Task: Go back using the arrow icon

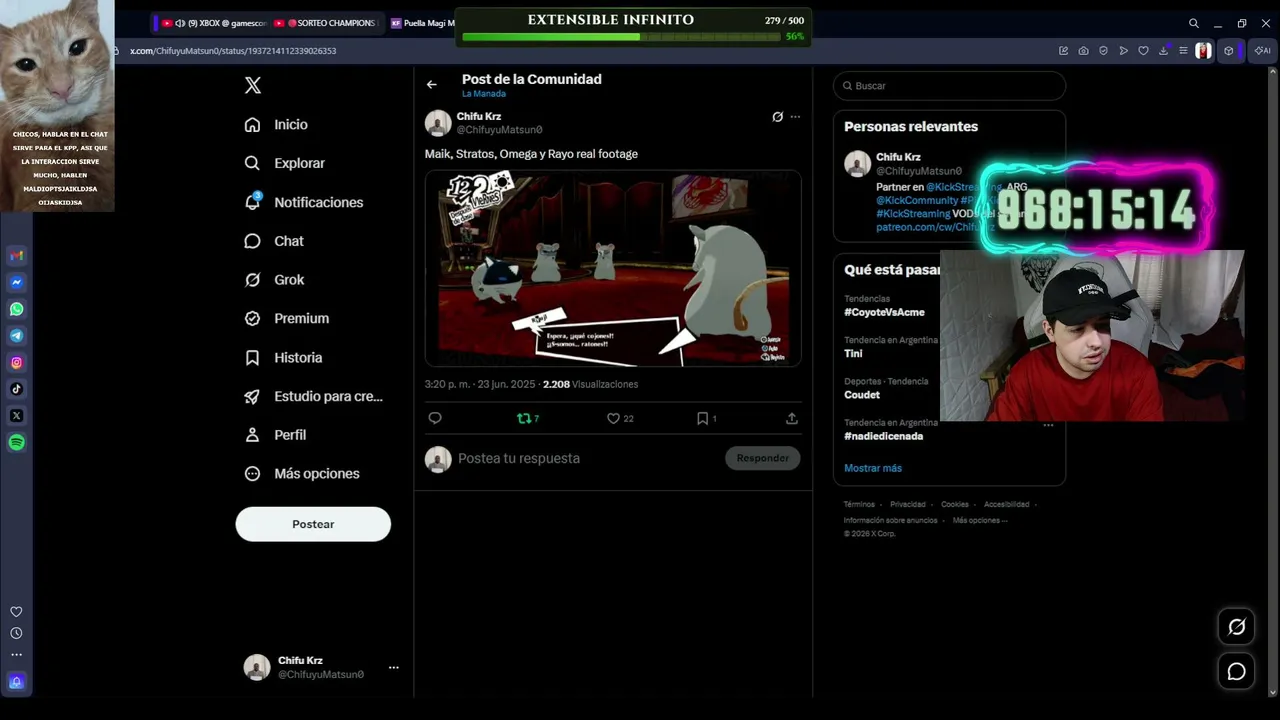Action: click(x=432, y=85)
